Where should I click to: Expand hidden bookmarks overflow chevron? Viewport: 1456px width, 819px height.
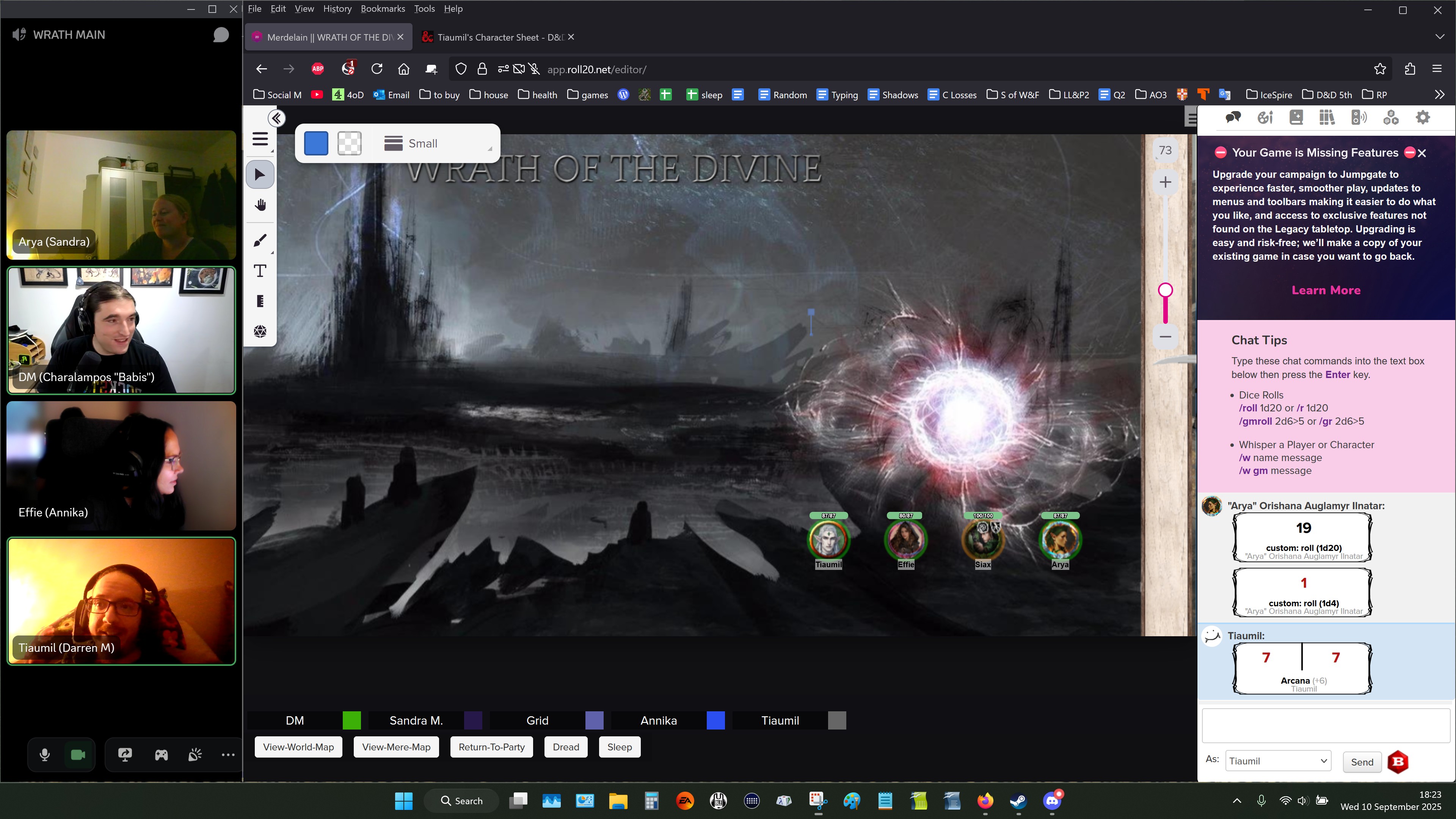1439,94
